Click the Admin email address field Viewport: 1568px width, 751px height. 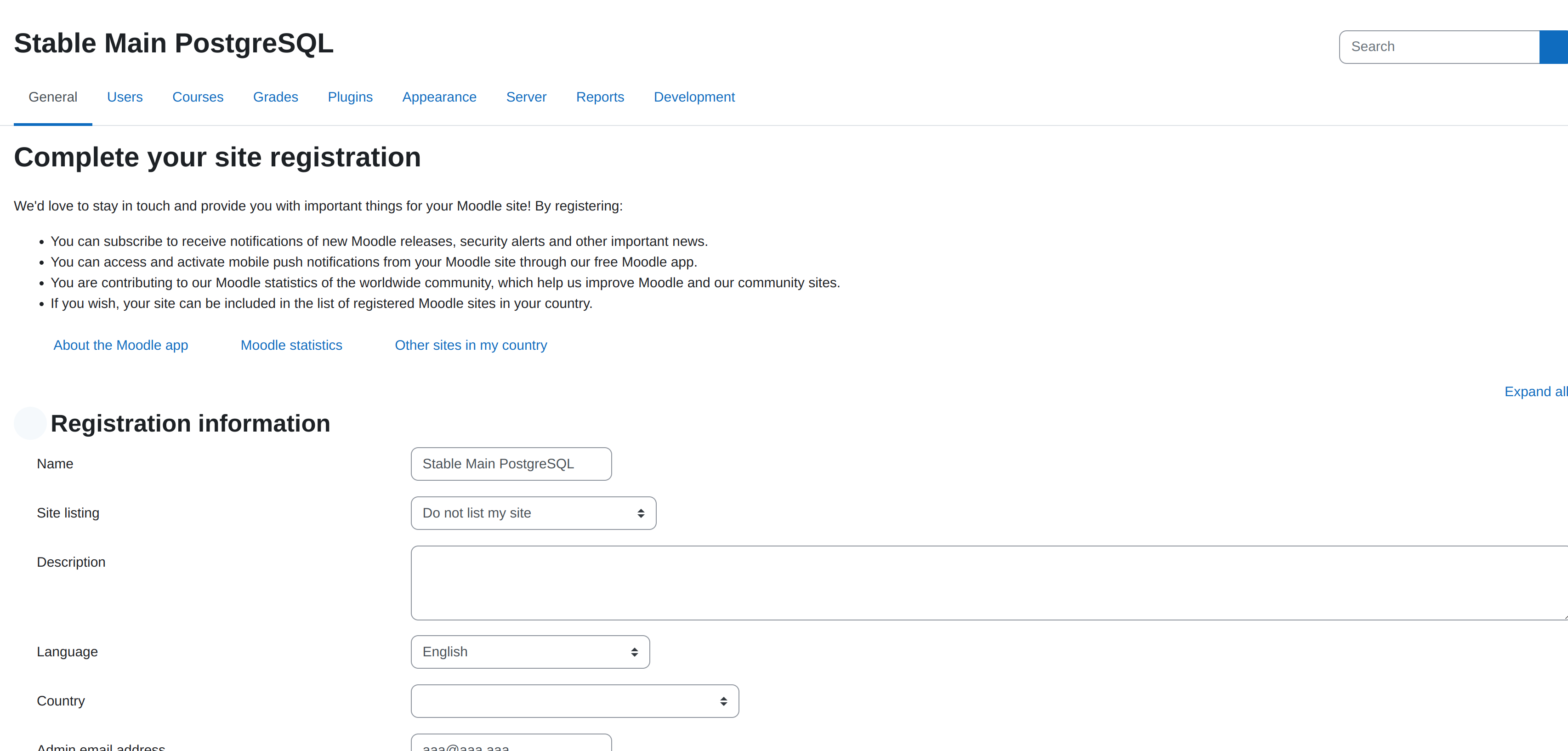coord(511,743)
